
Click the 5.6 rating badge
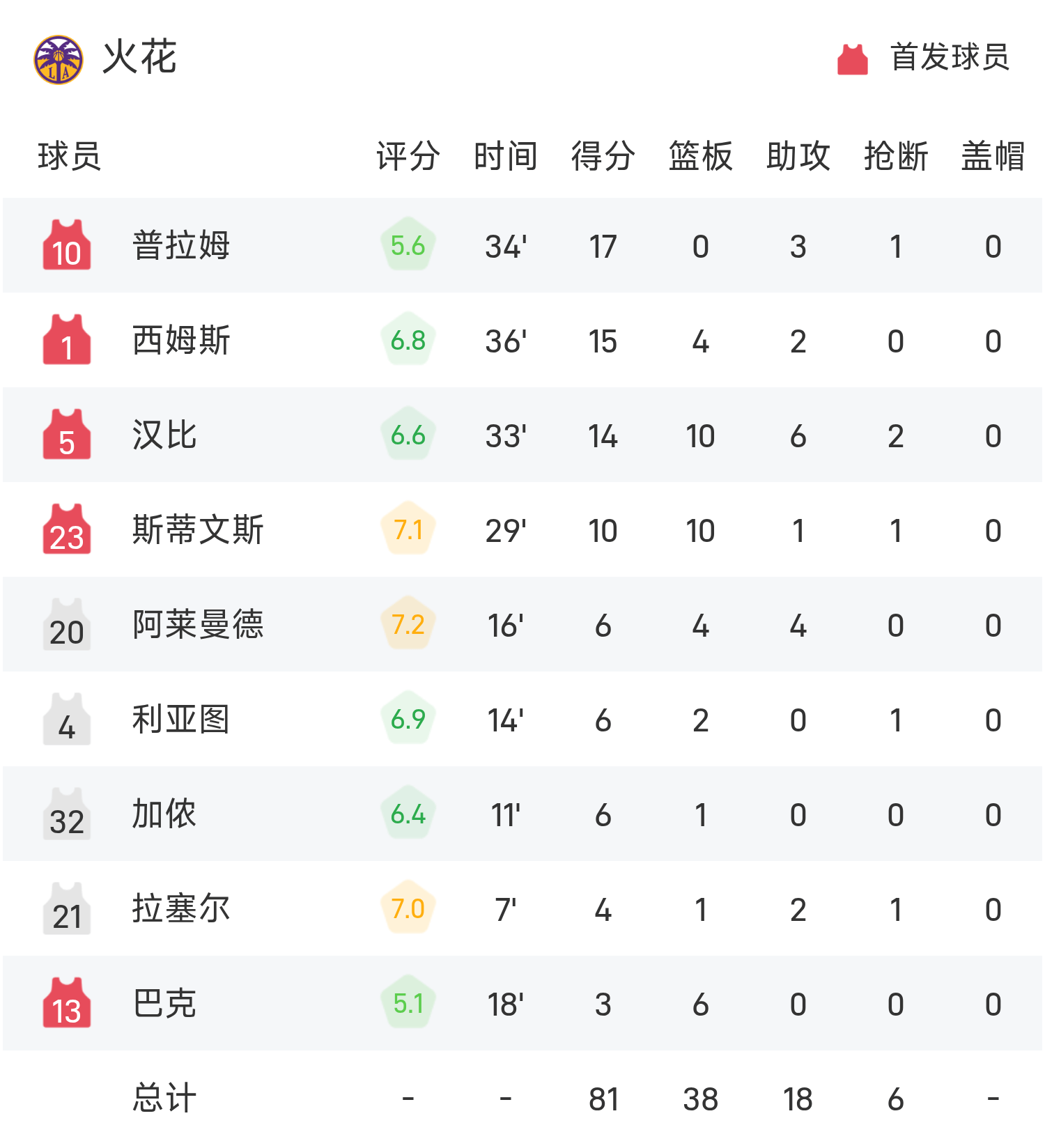pyautogui.click(x=408, y=245)
